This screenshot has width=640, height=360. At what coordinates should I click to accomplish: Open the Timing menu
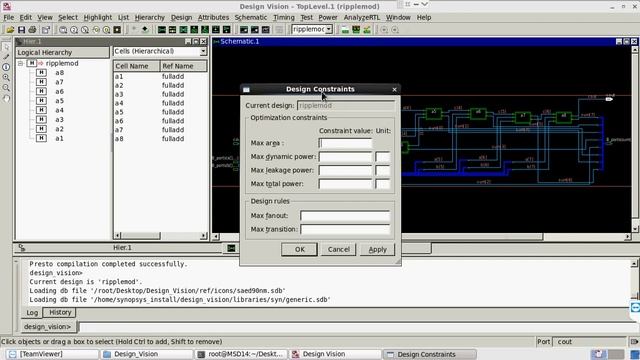pyautogui.click(x=284, y=18)
